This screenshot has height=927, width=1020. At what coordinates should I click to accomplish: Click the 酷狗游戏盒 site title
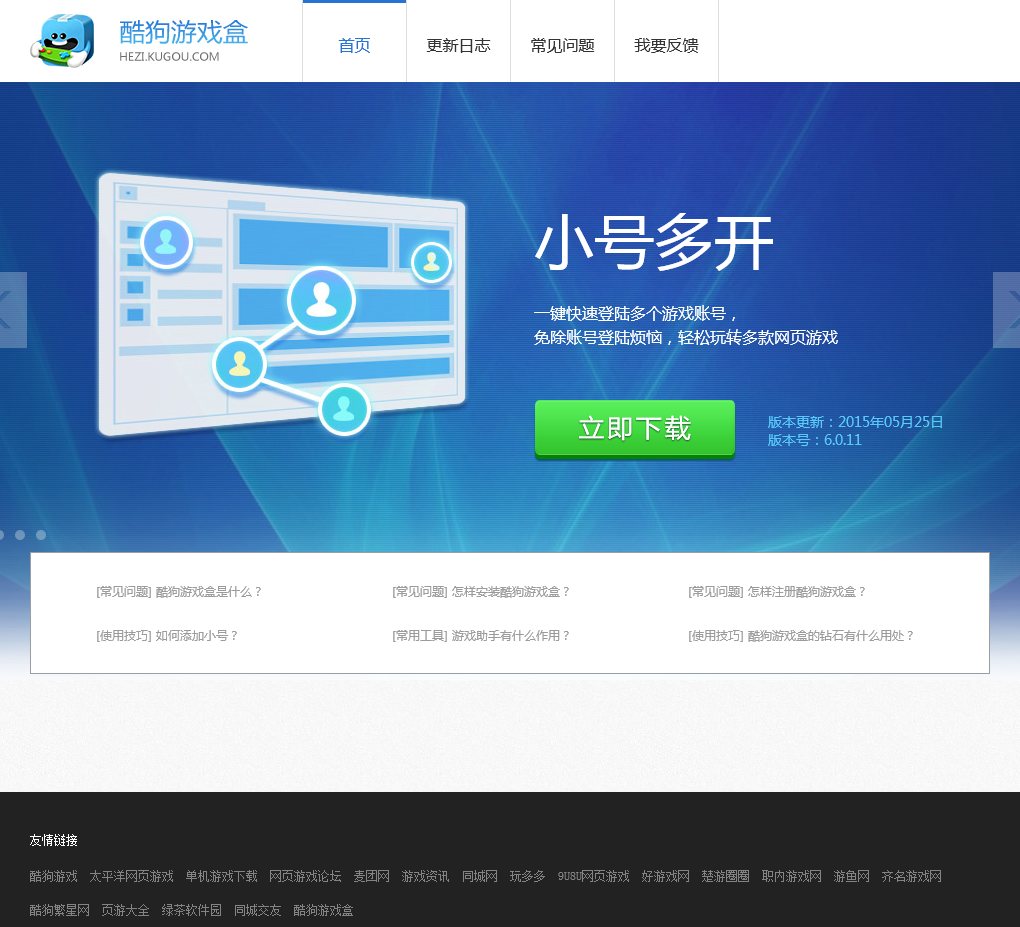[x=183, y=32]
